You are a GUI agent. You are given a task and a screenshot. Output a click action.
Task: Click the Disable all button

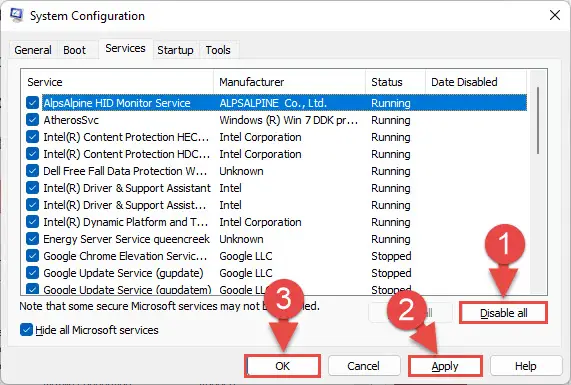(503, 313)
